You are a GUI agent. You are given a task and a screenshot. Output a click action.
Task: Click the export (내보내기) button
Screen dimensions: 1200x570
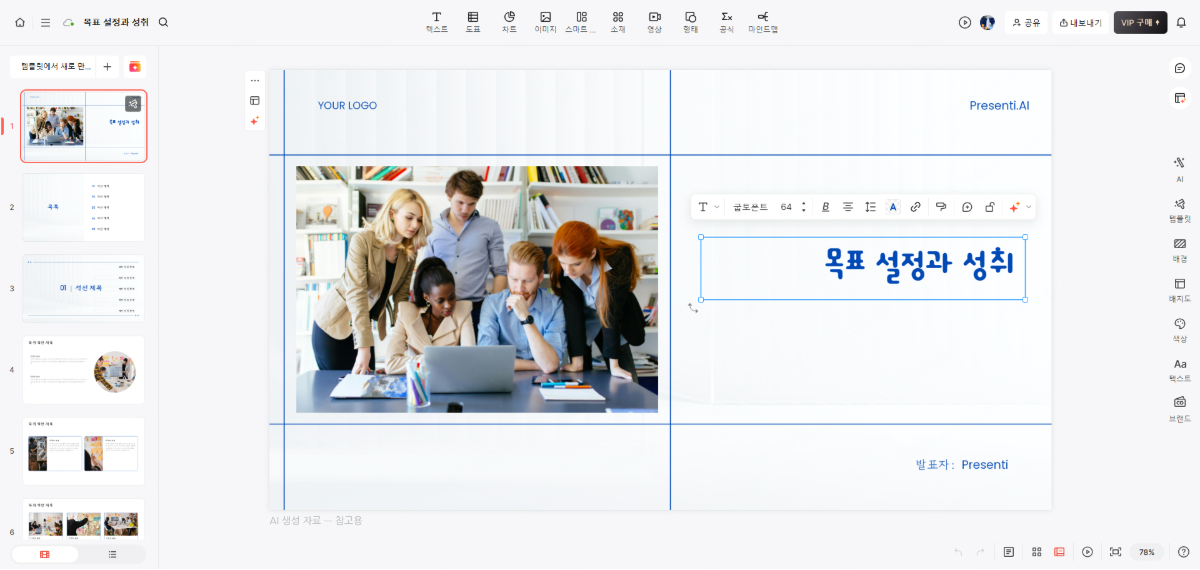(1080, 22)
